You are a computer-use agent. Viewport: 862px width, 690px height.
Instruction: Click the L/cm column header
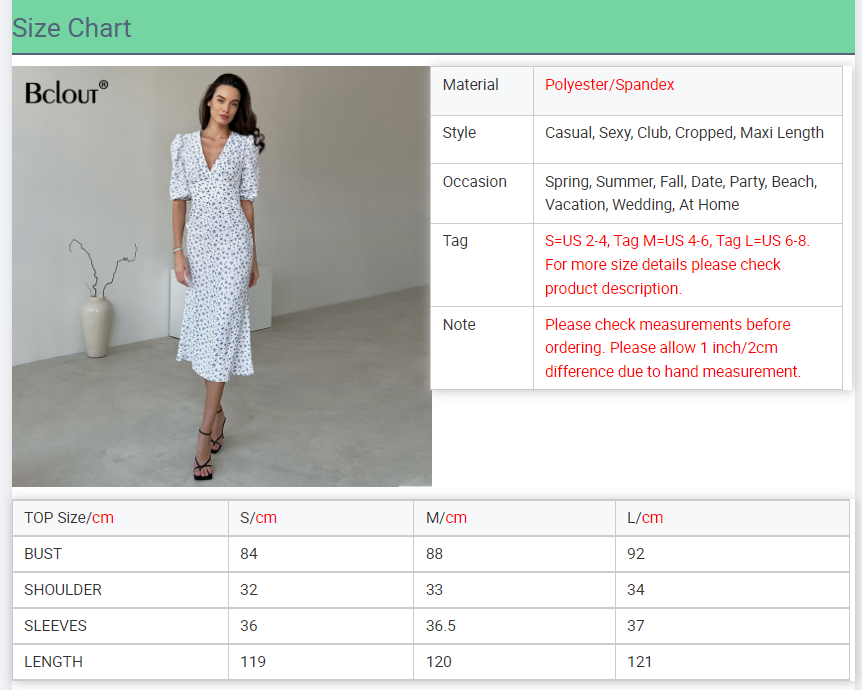[645, 518]
